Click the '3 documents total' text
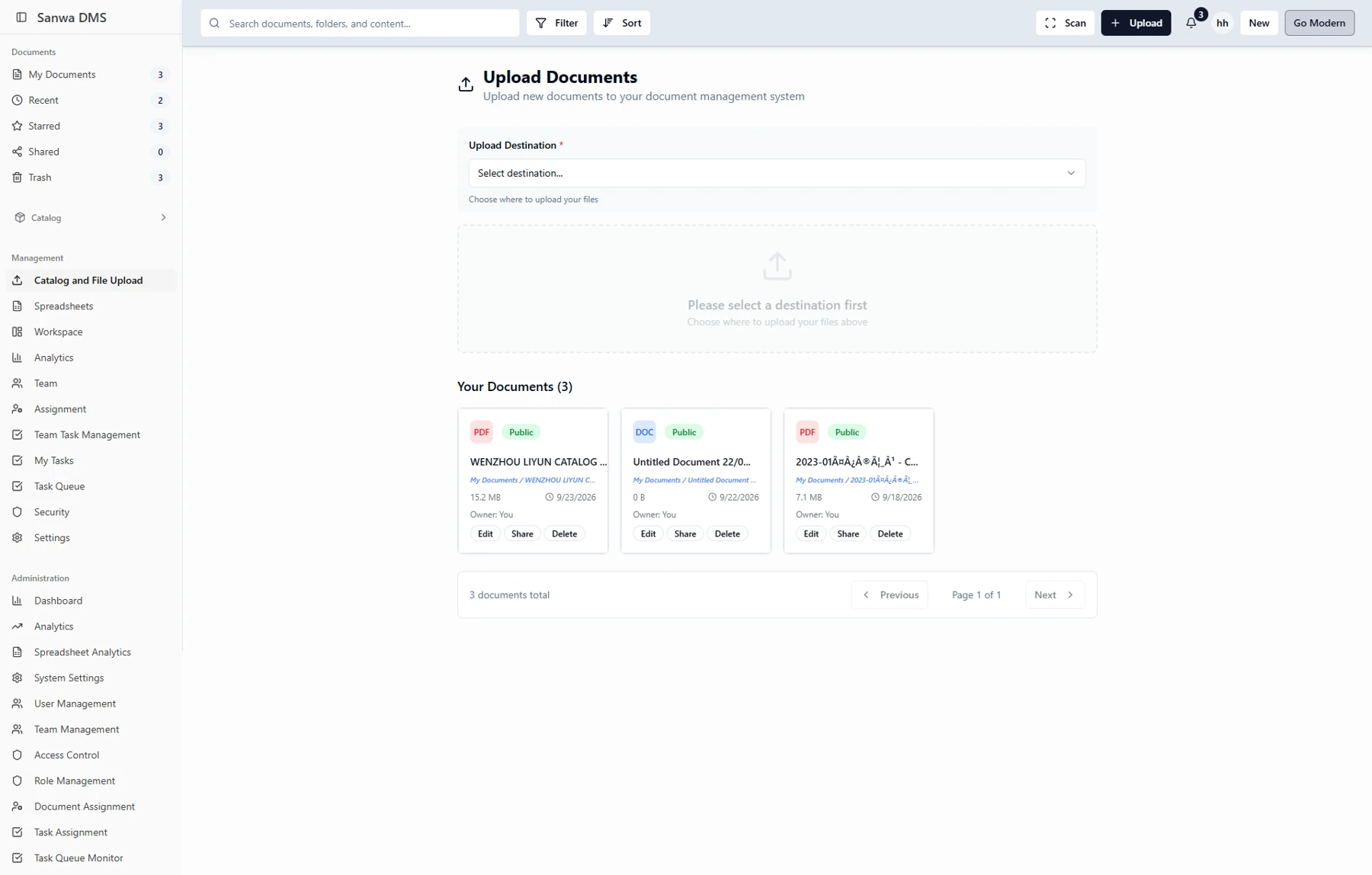 click(x=509, y=595)
